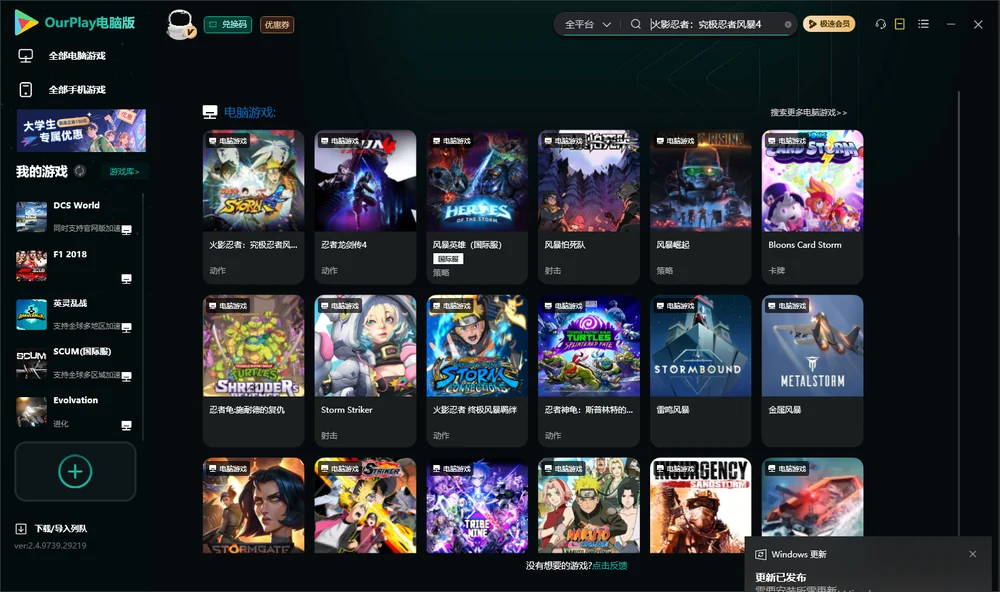Viewport: 1000px width, 592px height.
Task: Select 全部手机游戏 in the sidebar
Action: (77, 90)
